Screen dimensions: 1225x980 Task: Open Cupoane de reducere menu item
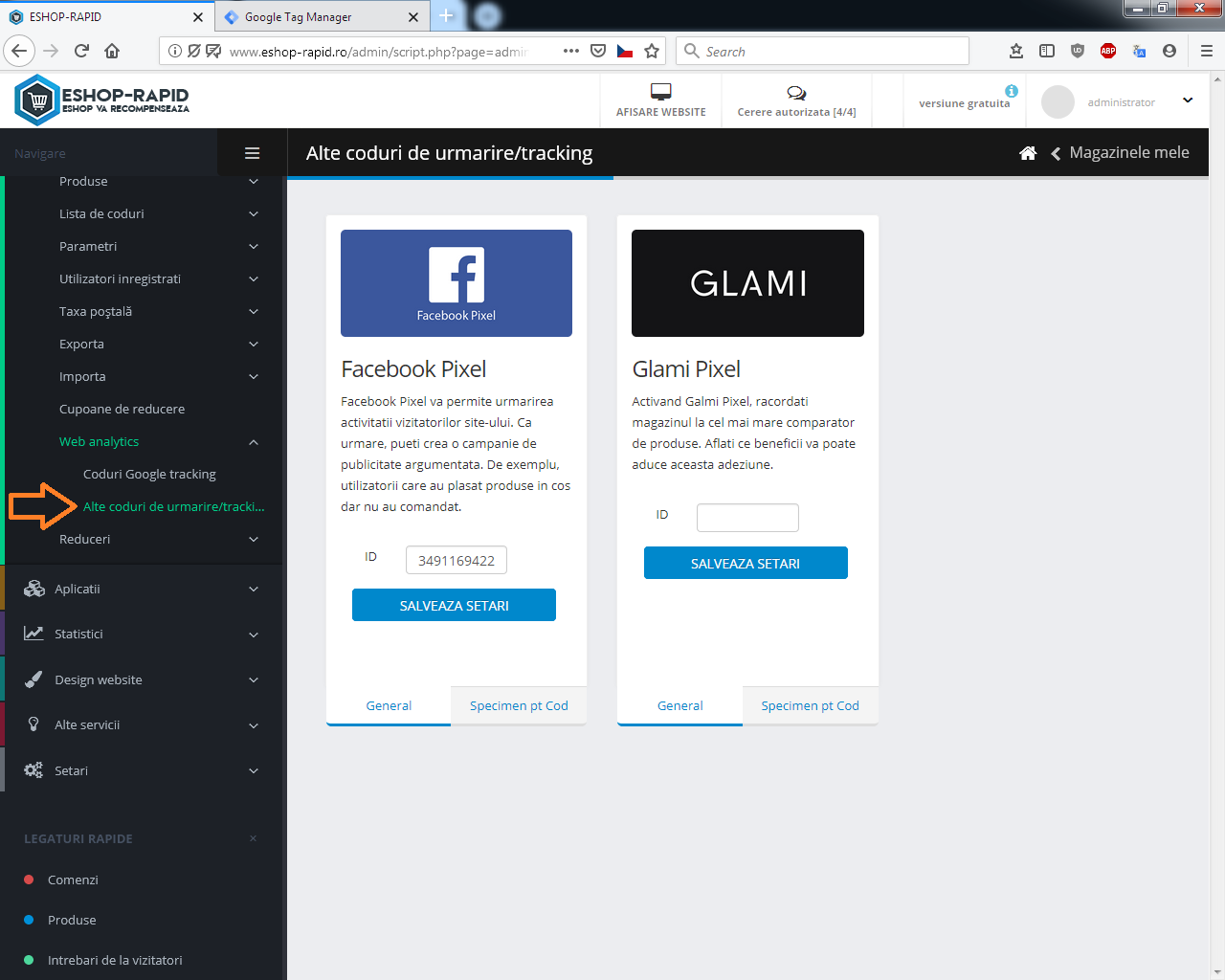(x=122, y=409)
